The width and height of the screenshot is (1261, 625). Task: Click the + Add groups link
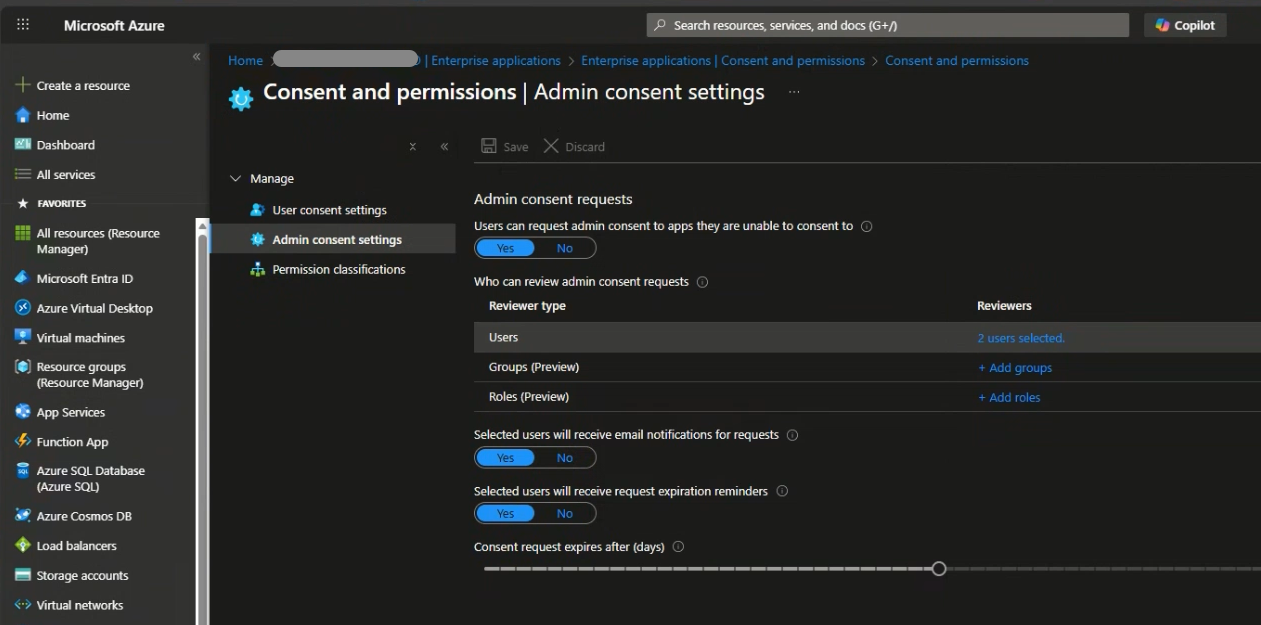pos(1015,368)
